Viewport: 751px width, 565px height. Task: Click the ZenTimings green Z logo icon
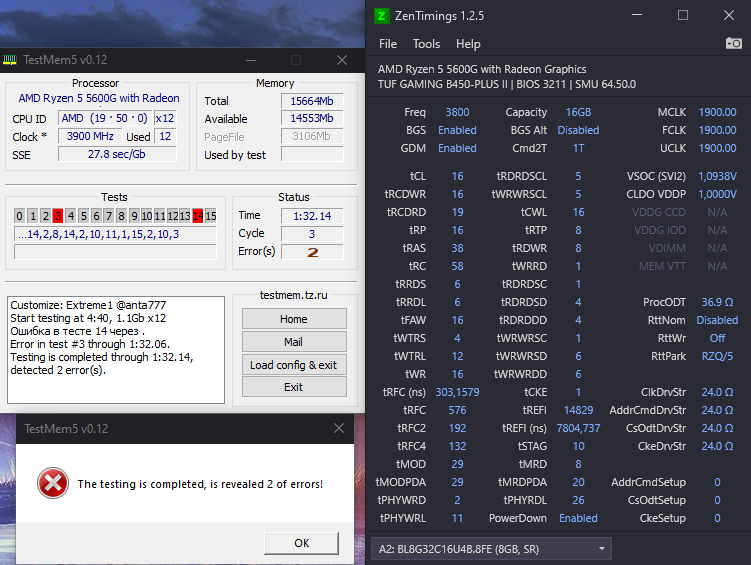(x=381, y=16)
